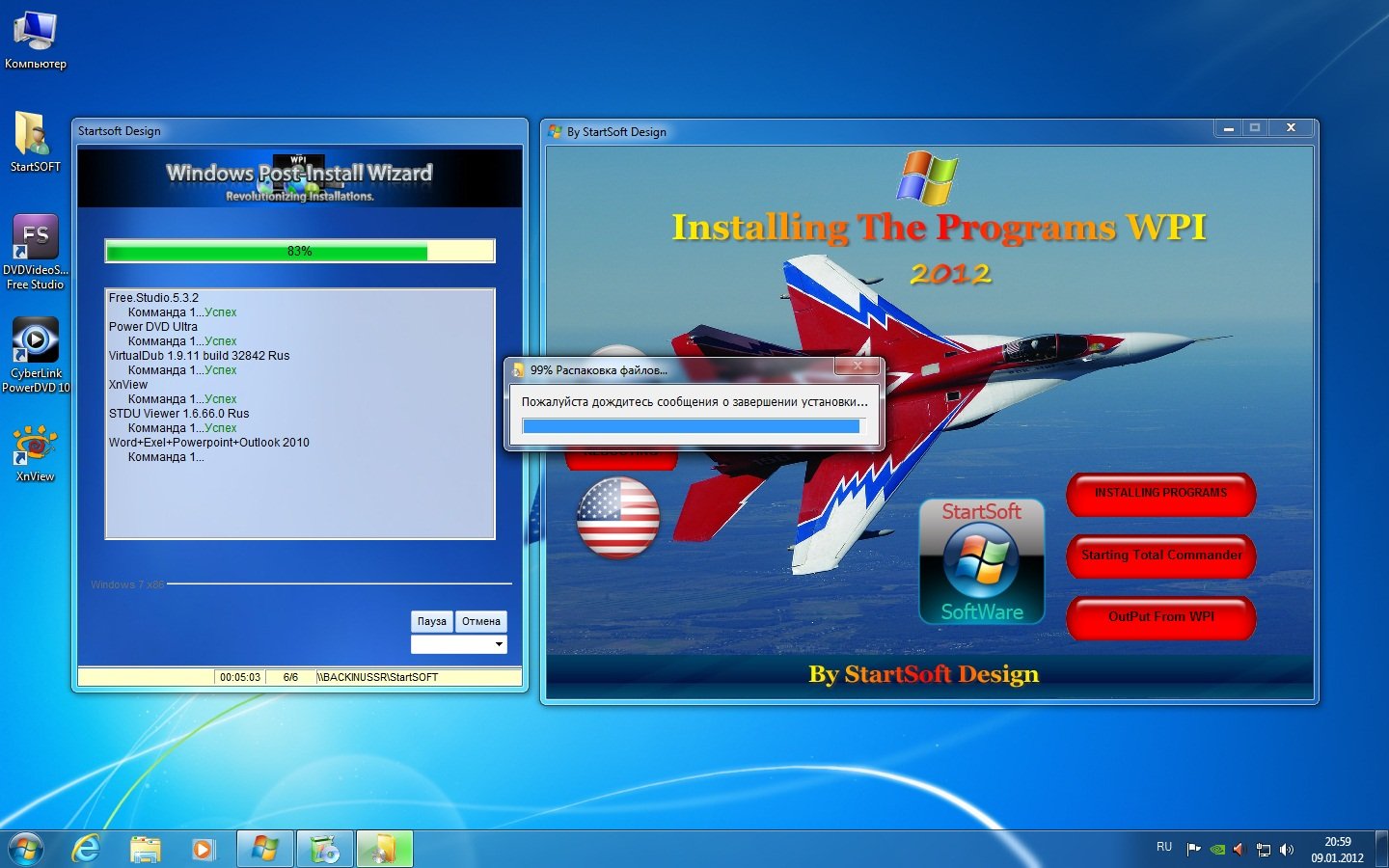Image resolution: width=1389 pixels, height=868 pixels.
Task: Open Windows Explorer from the taskbar
Action: (146, 849)
